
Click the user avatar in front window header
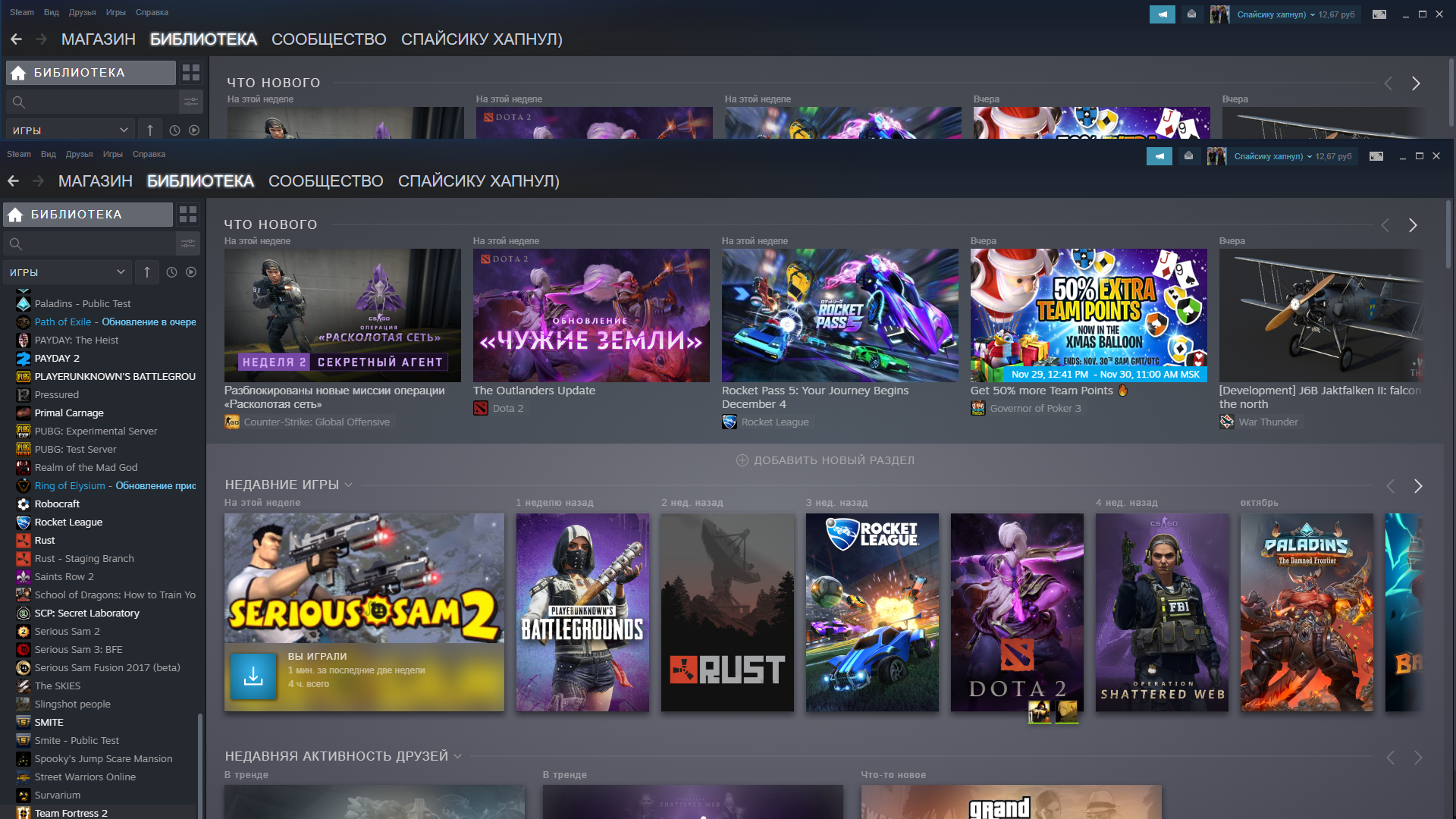1216,156
